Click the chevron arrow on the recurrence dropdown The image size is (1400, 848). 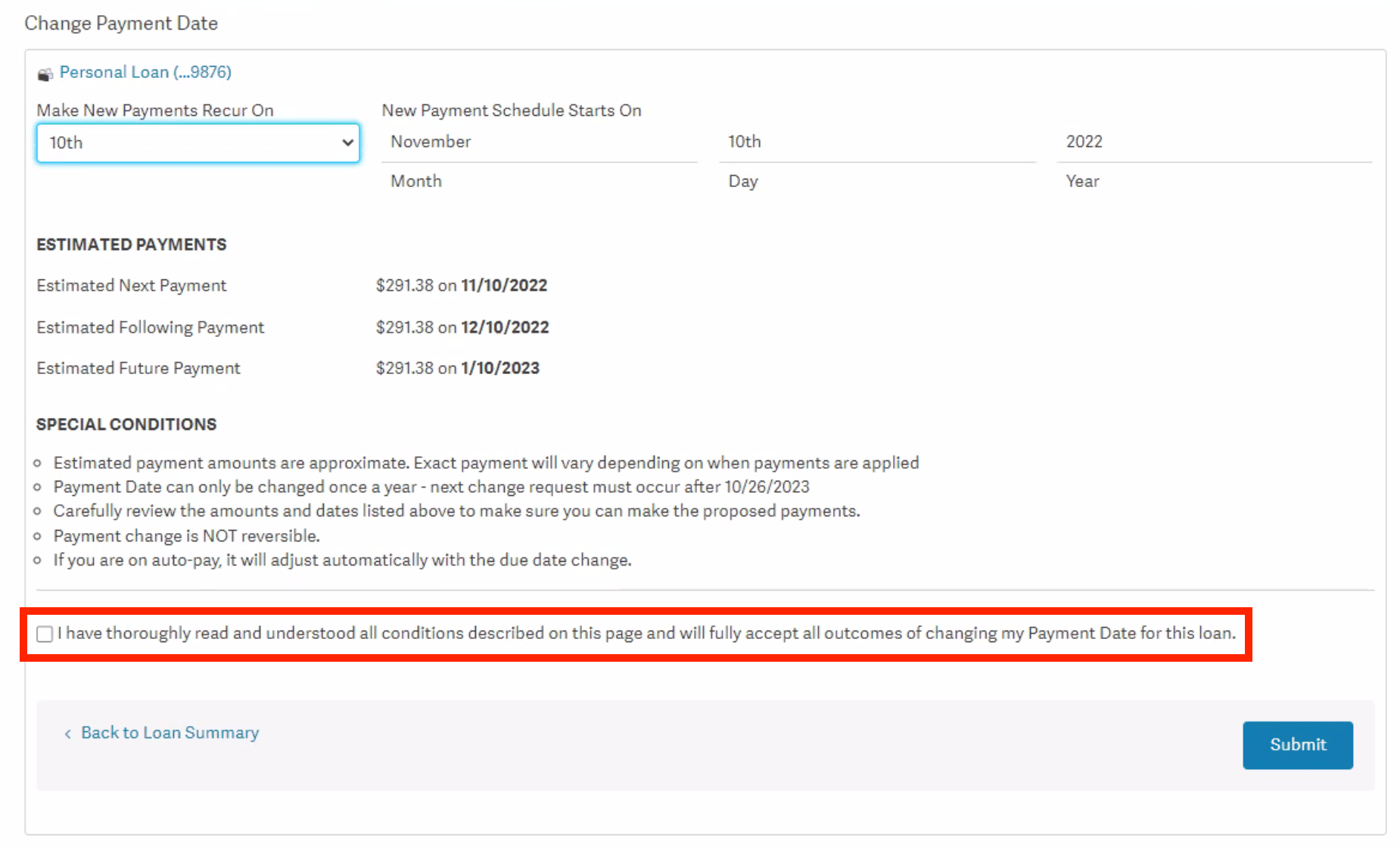click(x=347, y=142)
